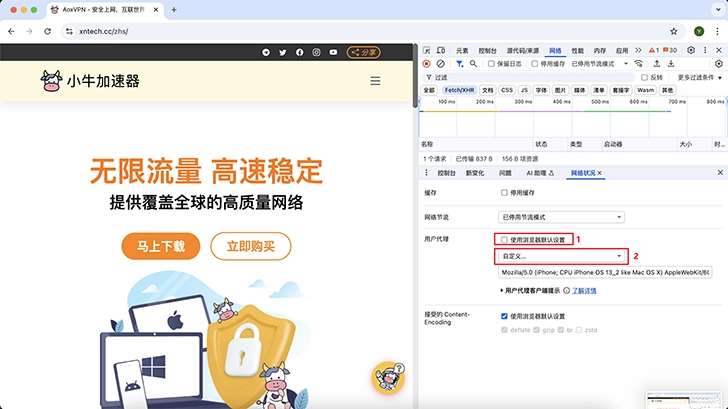
Task: Check 使用浏览器默认设置 under 用户代理
Action: (x=505, y=240)
